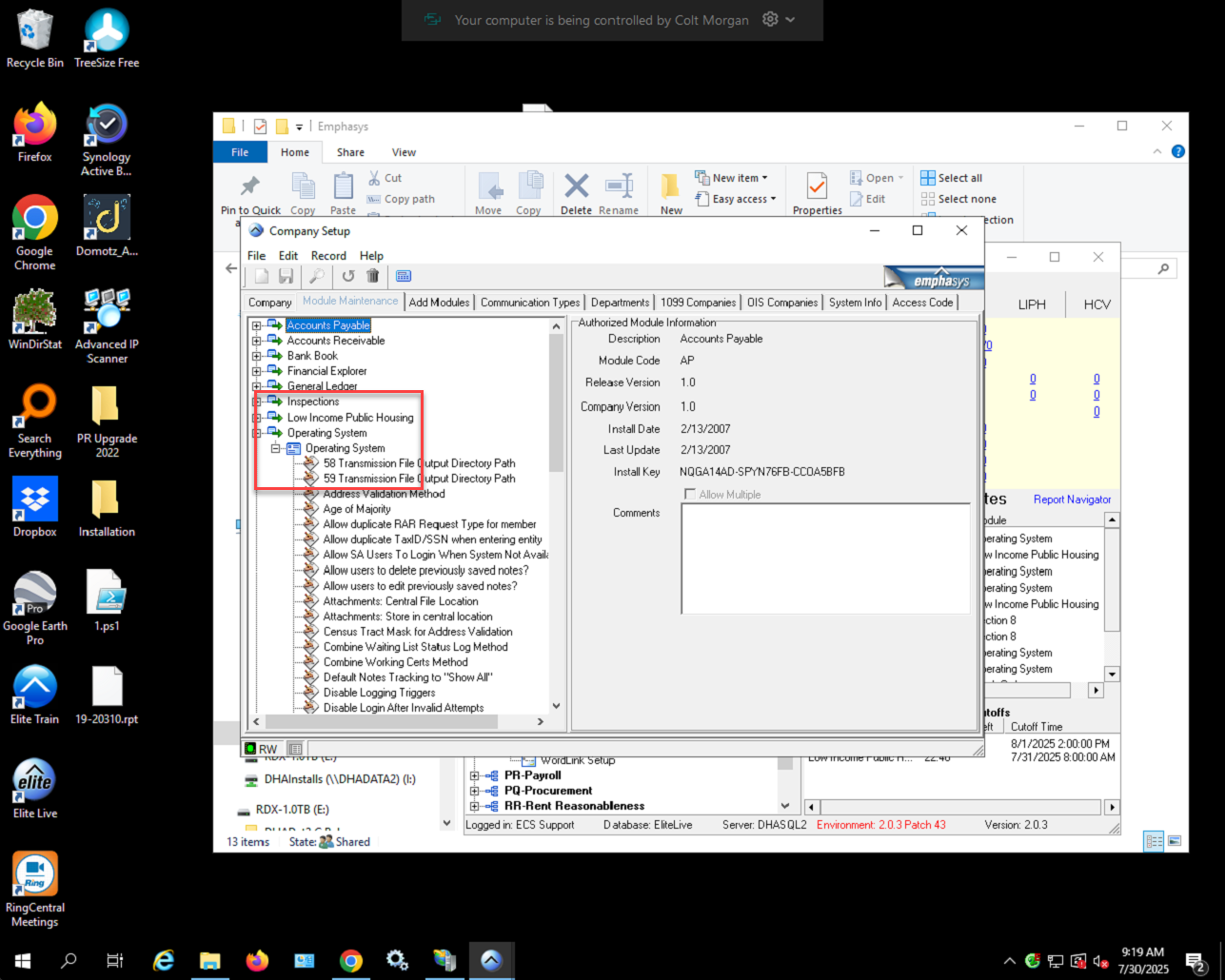
Task: Select the Elite Live desktop shortcut
Action: coord(35,790)
